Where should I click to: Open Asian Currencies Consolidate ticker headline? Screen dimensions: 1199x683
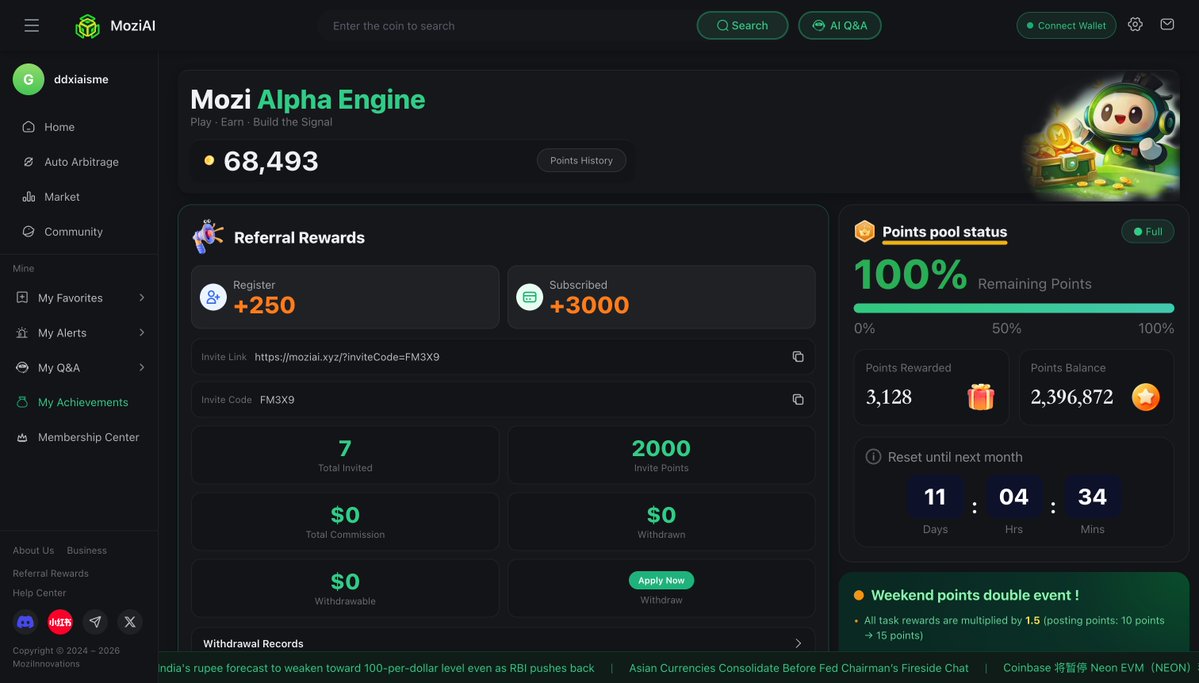click(798, 668)
